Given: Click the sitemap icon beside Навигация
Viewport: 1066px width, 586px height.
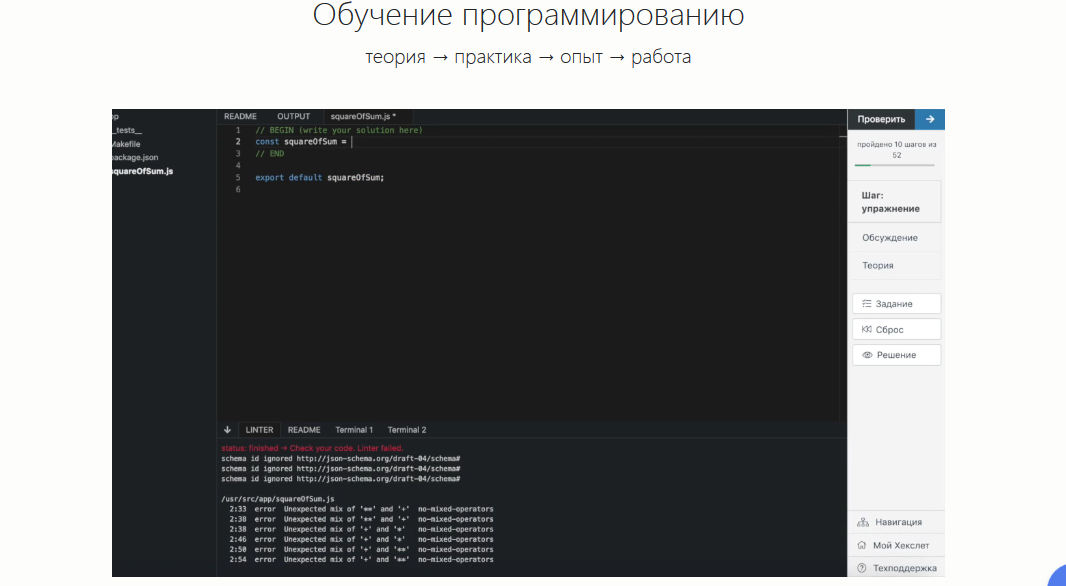Looking at the screenshot, I should tap(863, 522).
